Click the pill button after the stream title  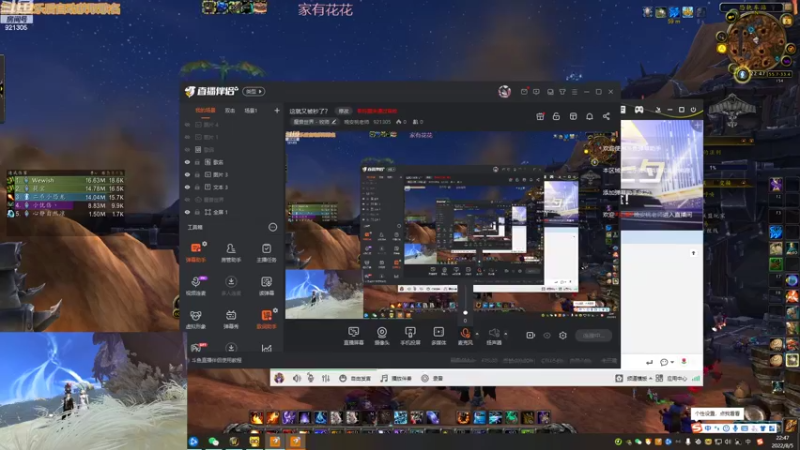[343, 111]
